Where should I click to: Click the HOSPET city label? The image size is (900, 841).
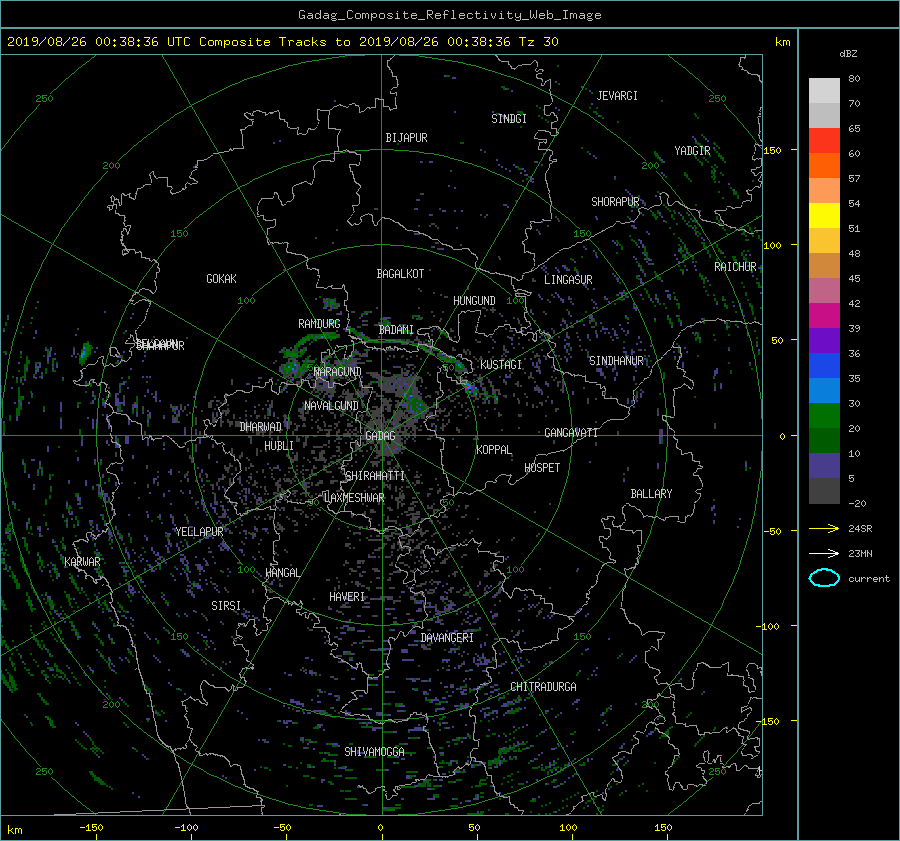tap(542, 468)
